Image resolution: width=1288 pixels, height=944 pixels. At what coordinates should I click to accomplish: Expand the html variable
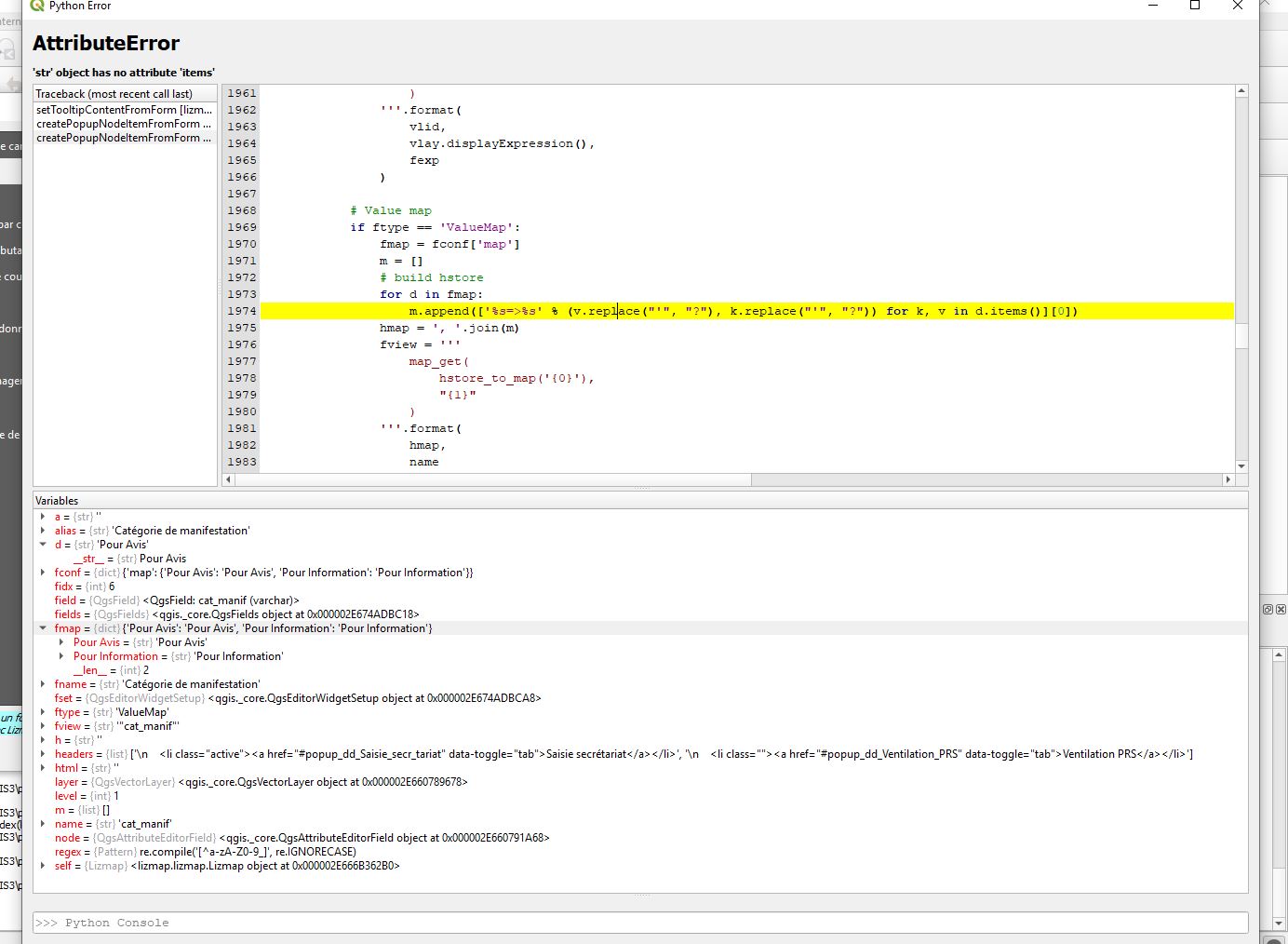pyautogui.click(x=43, y=768)
